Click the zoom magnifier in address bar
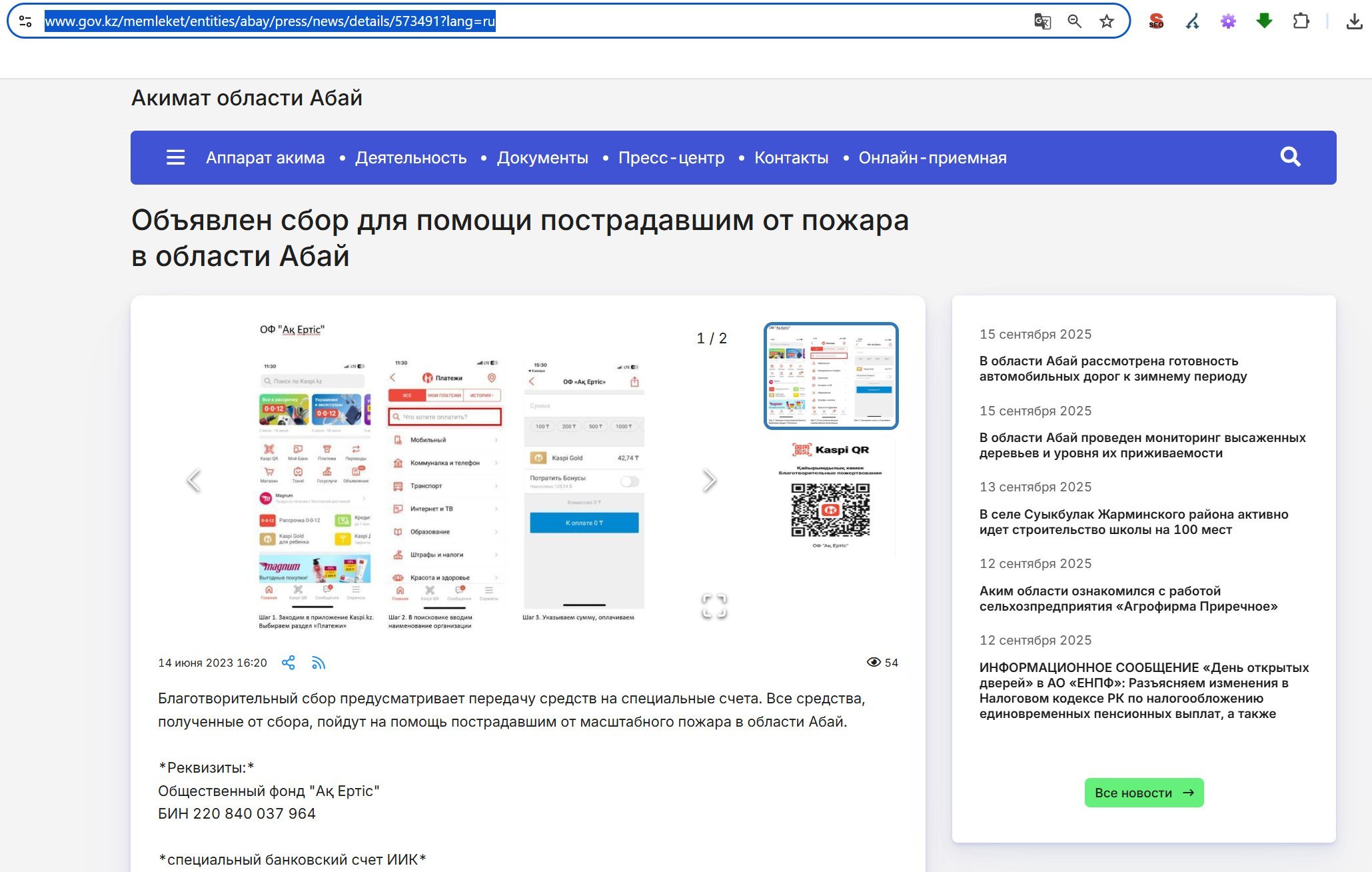Image resolution: width=1372 pixels, height=872 pixels. [1074, 21]
